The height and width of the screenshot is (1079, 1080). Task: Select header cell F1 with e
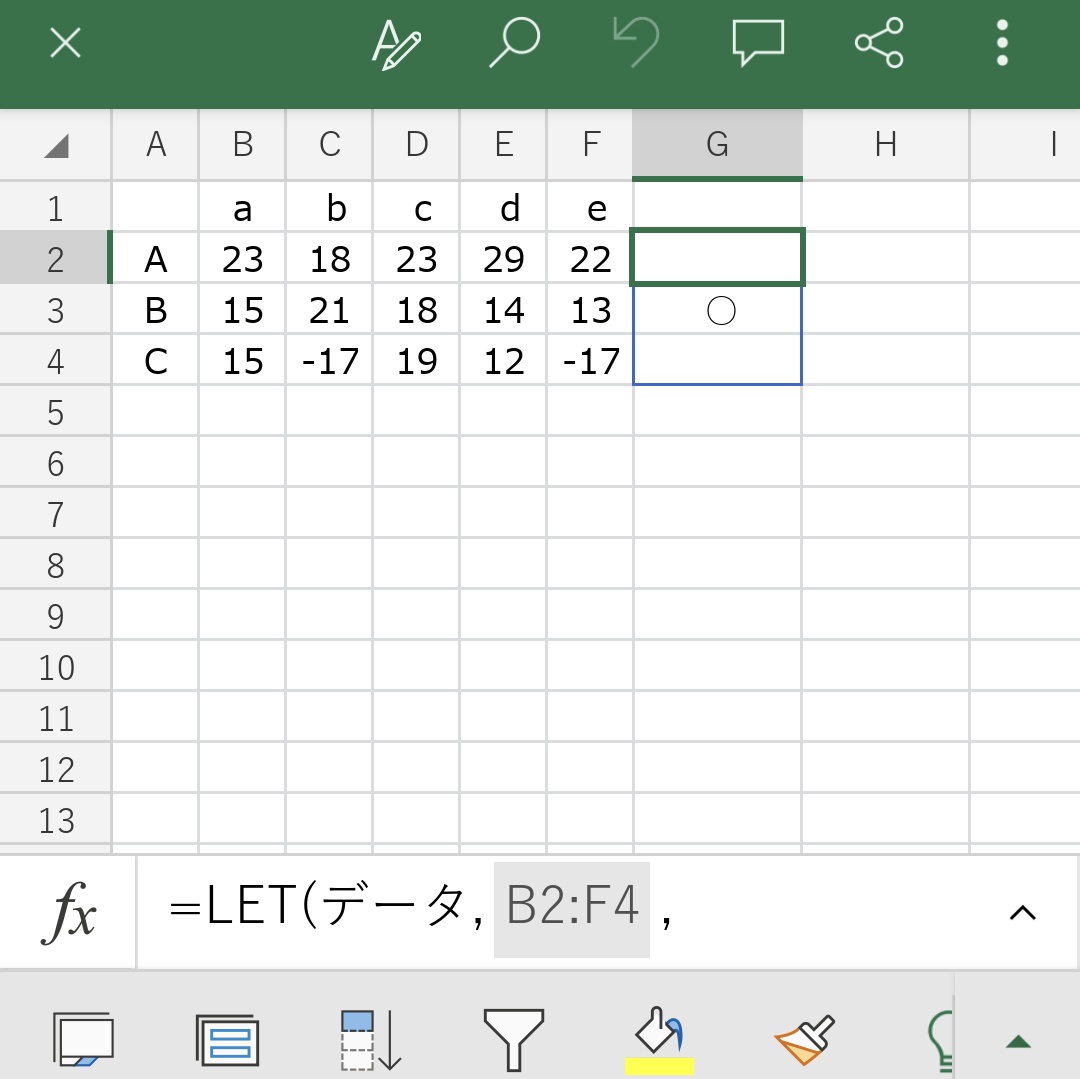click(x=590, y=208)
